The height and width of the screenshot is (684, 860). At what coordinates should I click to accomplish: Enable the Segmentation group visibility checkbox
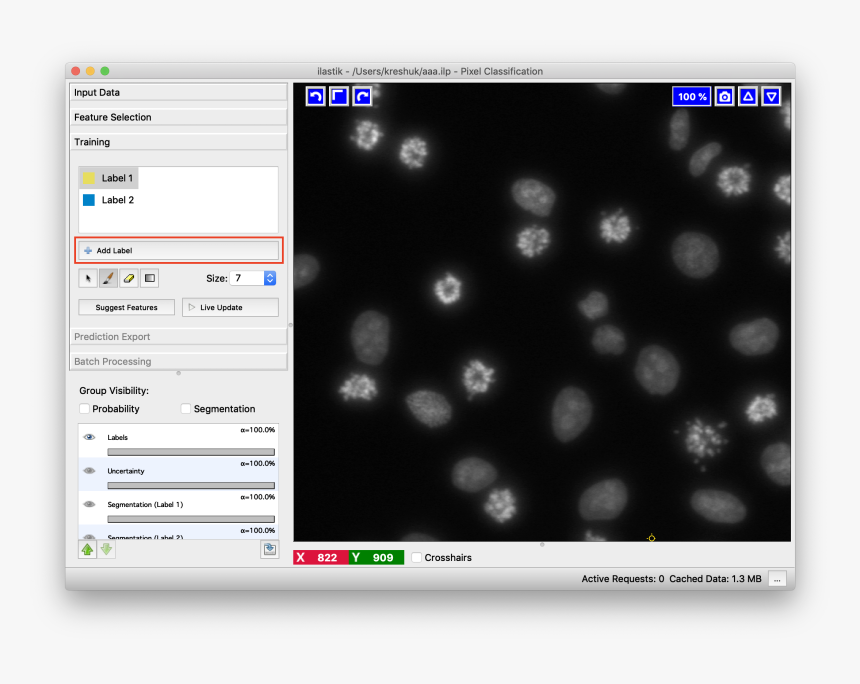[186, 409]
